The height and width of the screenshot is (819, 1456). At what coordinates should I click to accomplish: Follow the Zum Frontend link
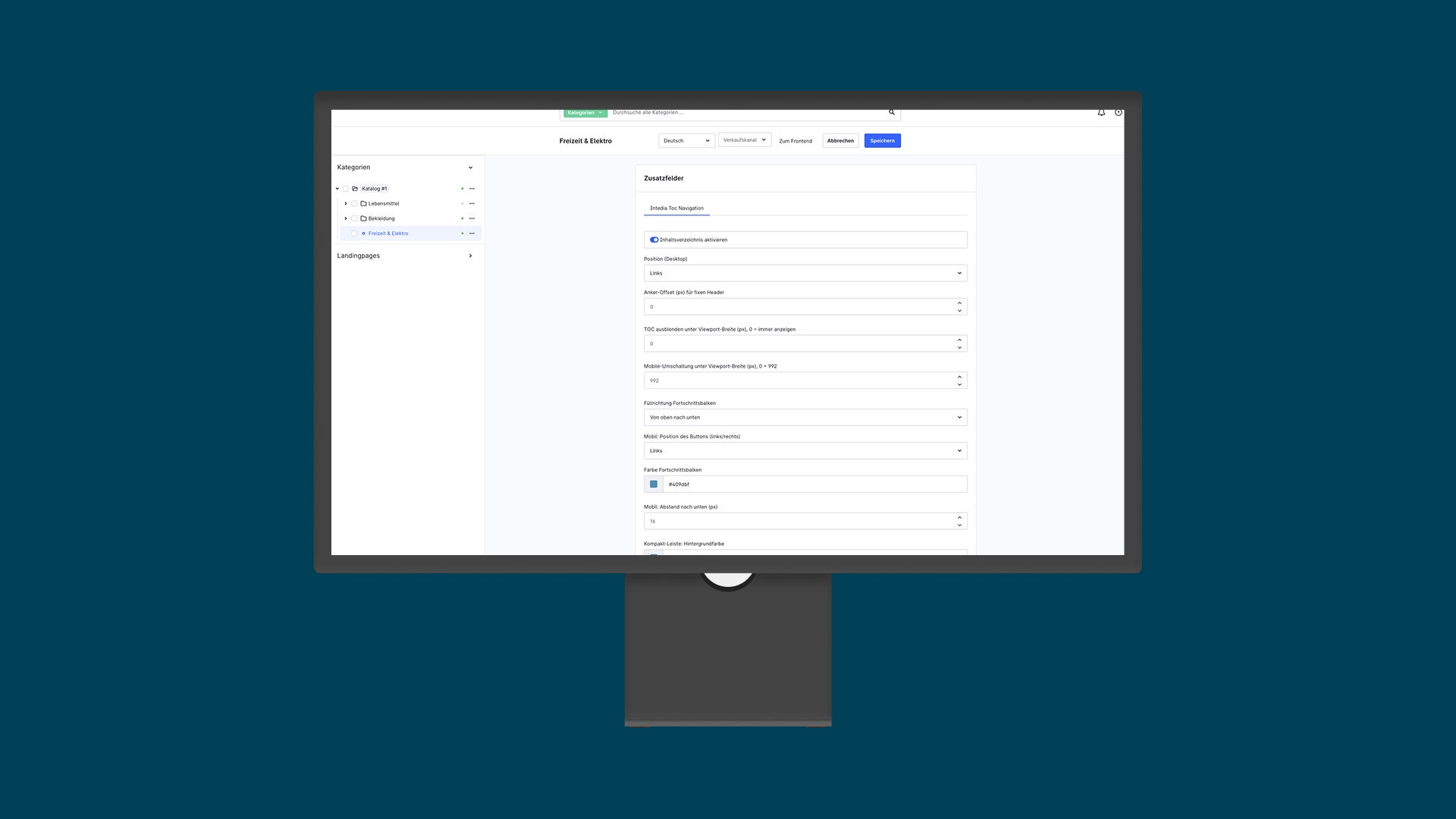click(795, 141)
